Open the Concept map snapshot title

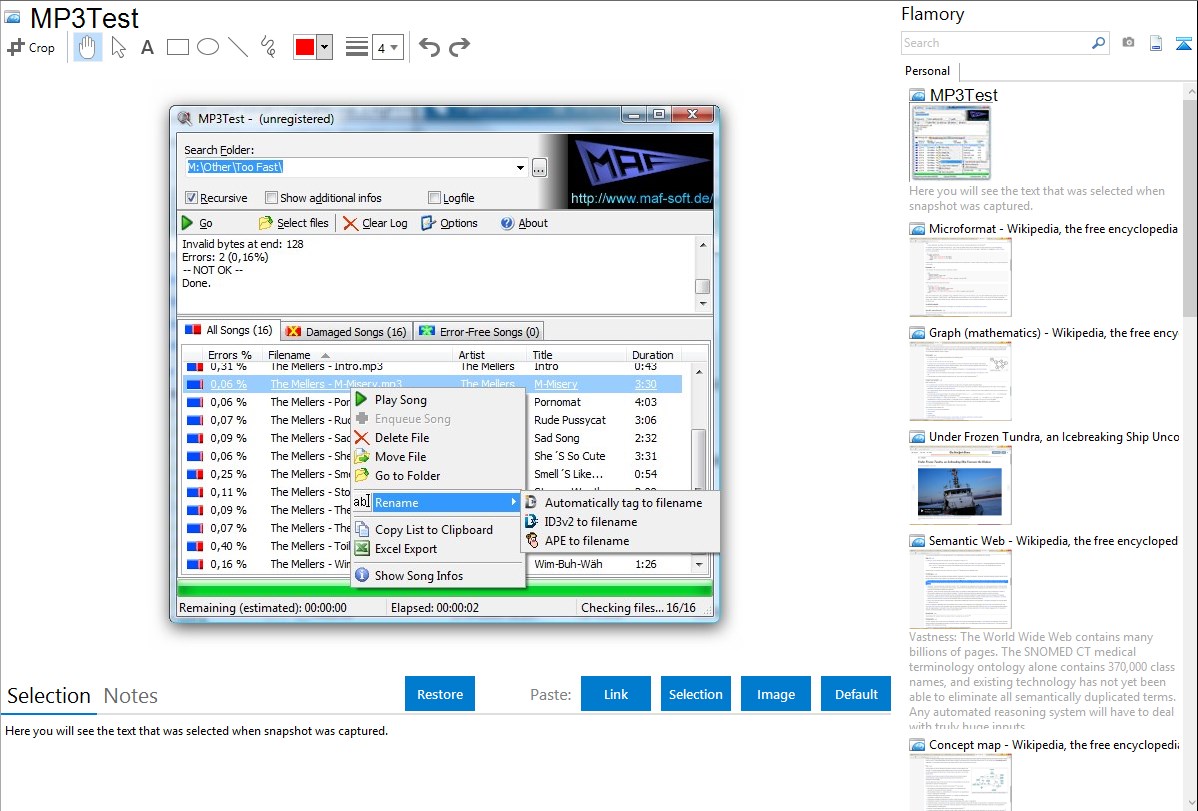point(1053,745)
